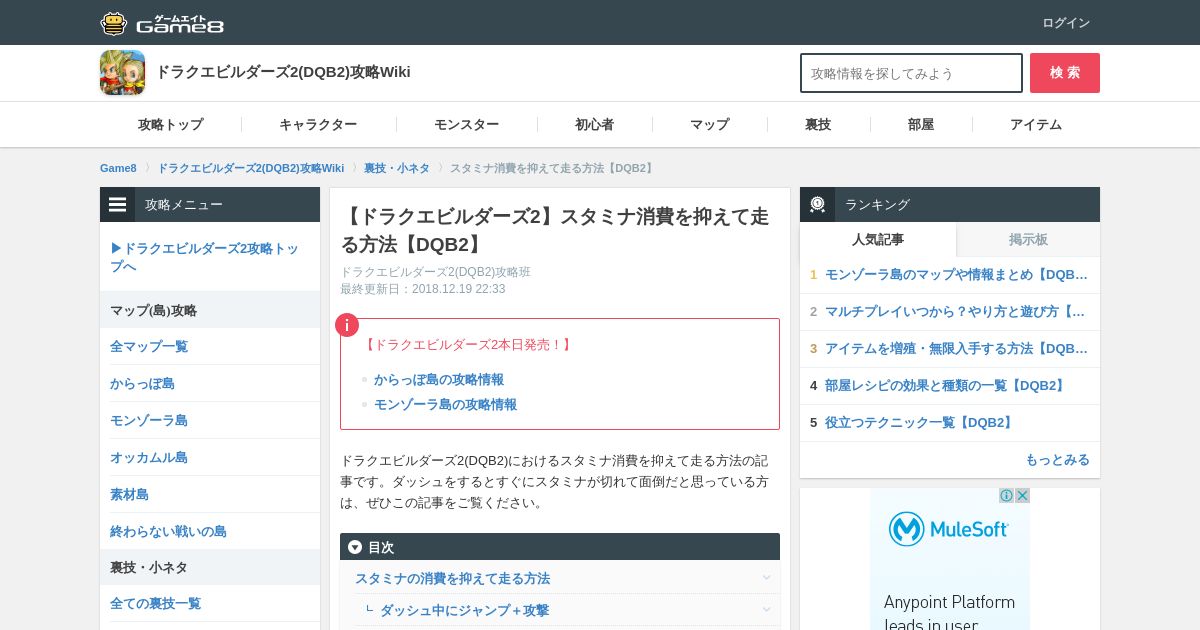Open ranking 5 役立つテクニック一覧
Screen dimensions: 1200x630
(920, 422)
